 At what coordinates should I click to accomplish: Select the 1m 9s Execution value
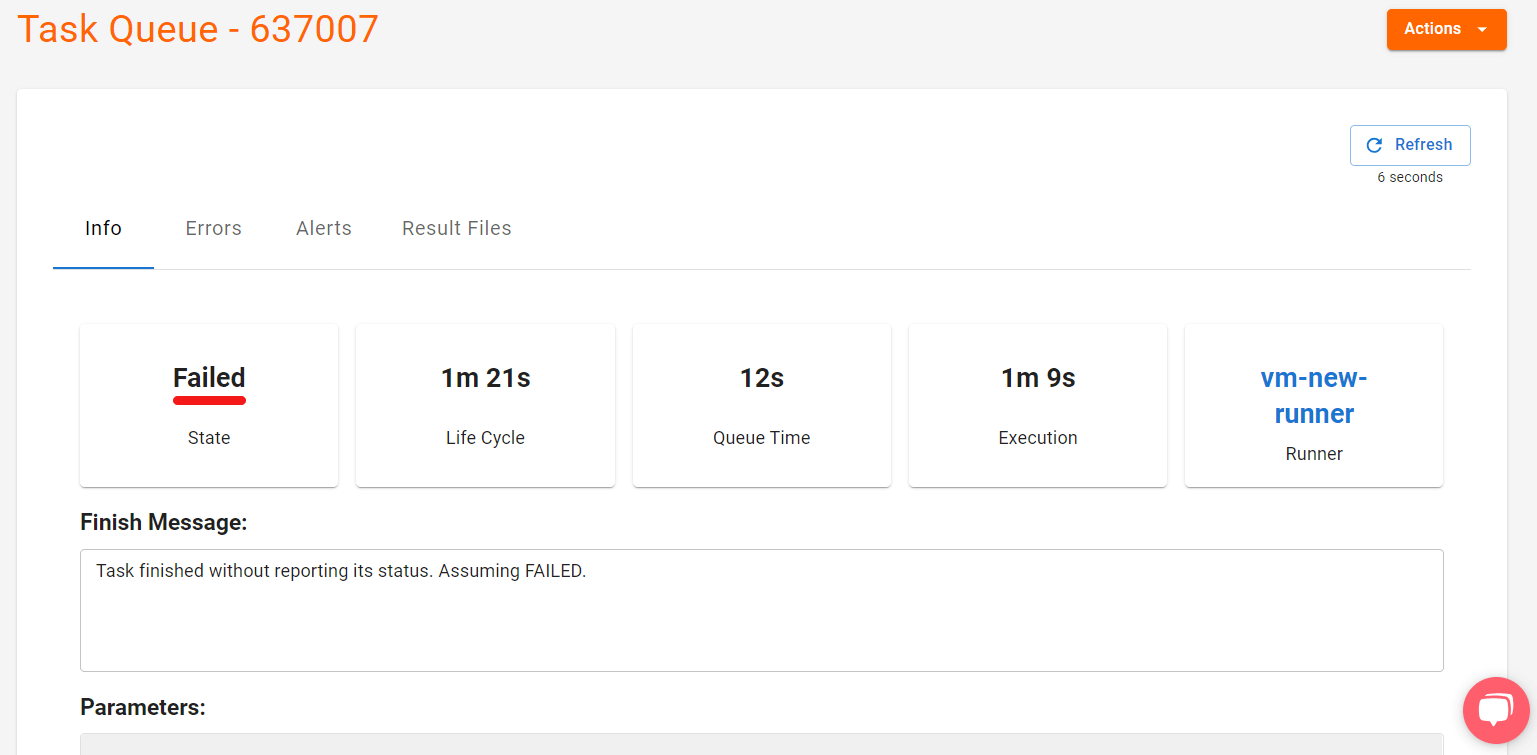pos(1038,378)
